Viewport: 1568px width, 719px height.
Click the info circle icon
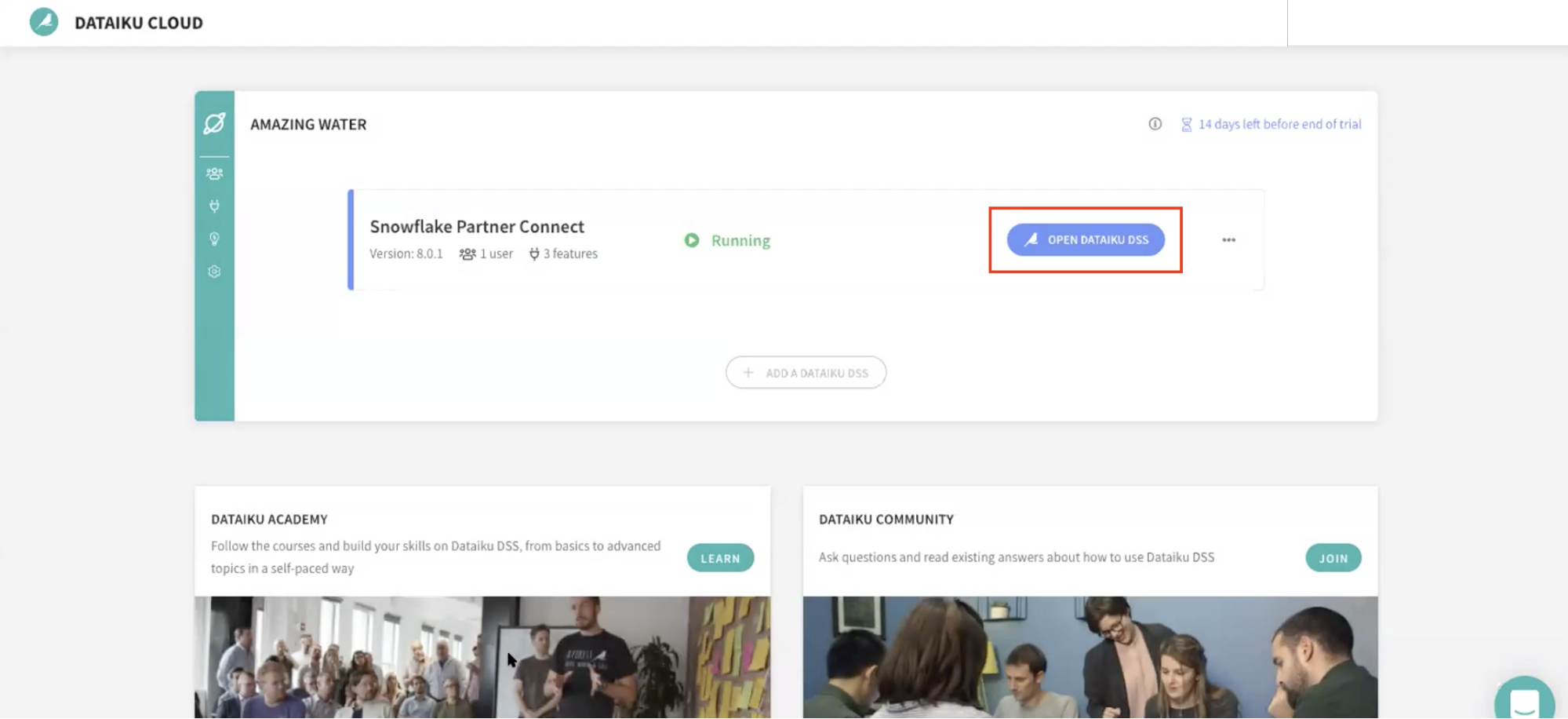(x=1155, y=124)
